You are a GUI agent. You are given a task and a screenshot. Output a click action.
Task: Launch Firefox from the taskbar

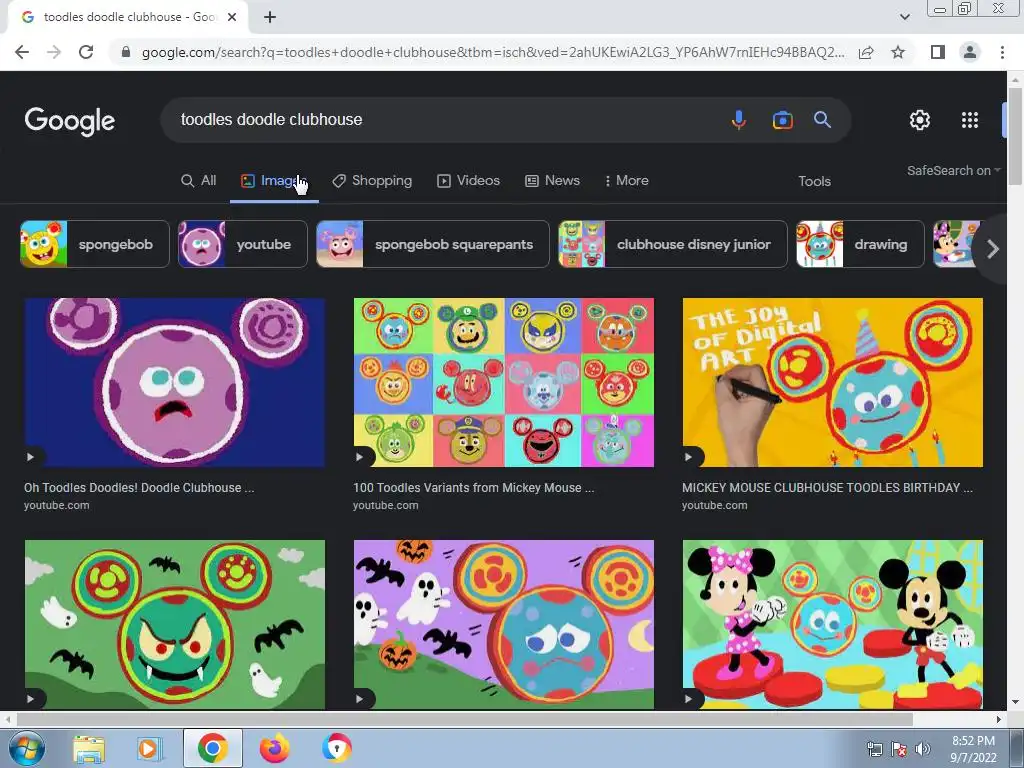[274, 748]
